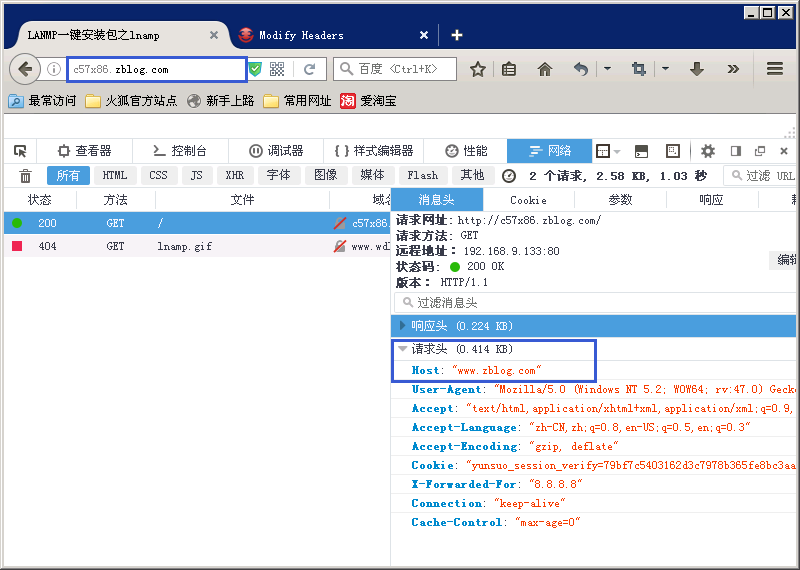Open the 爱淘宝 bookmark link
800x570 pixels.
coord(369,101)
